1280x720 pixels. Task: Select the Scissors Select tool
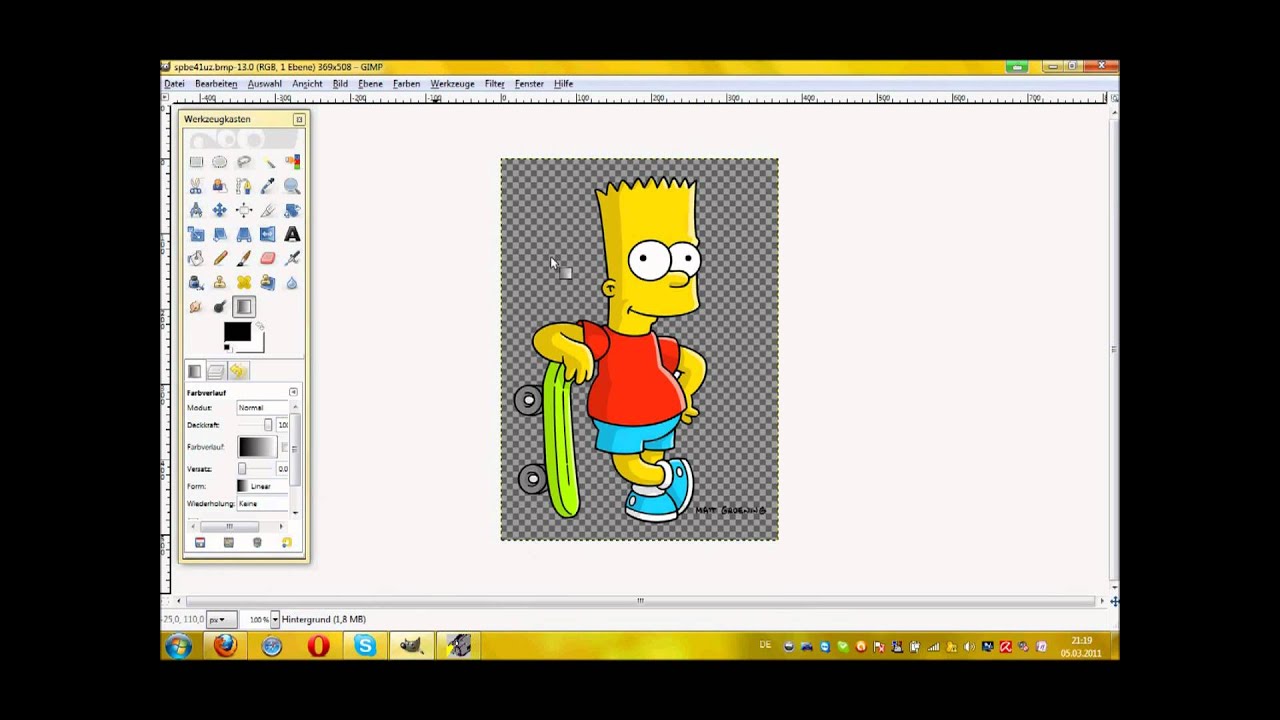(x=196, y=186)
